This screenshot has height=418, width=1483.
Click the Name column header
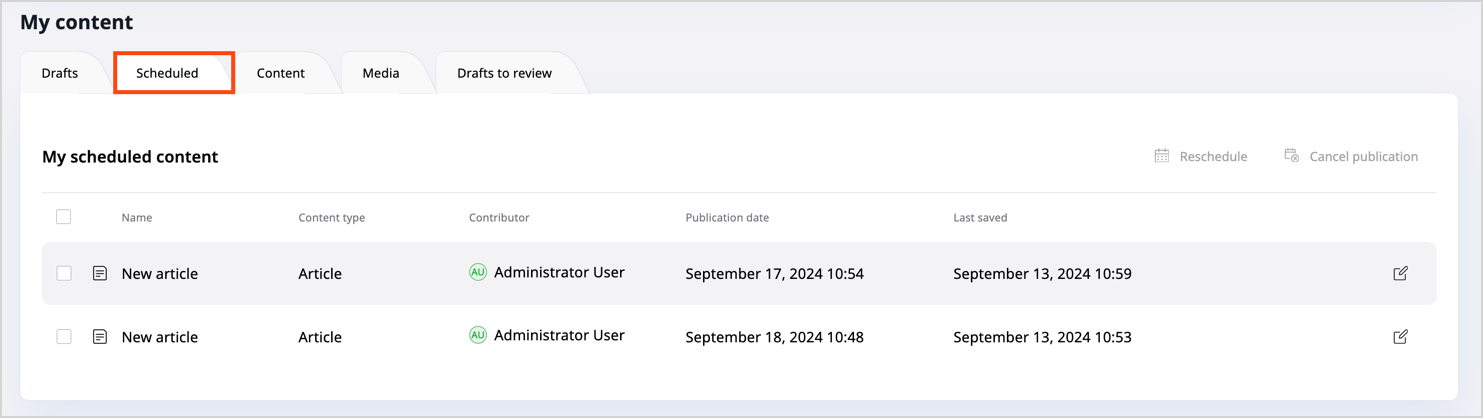click(x=137, y=217)
